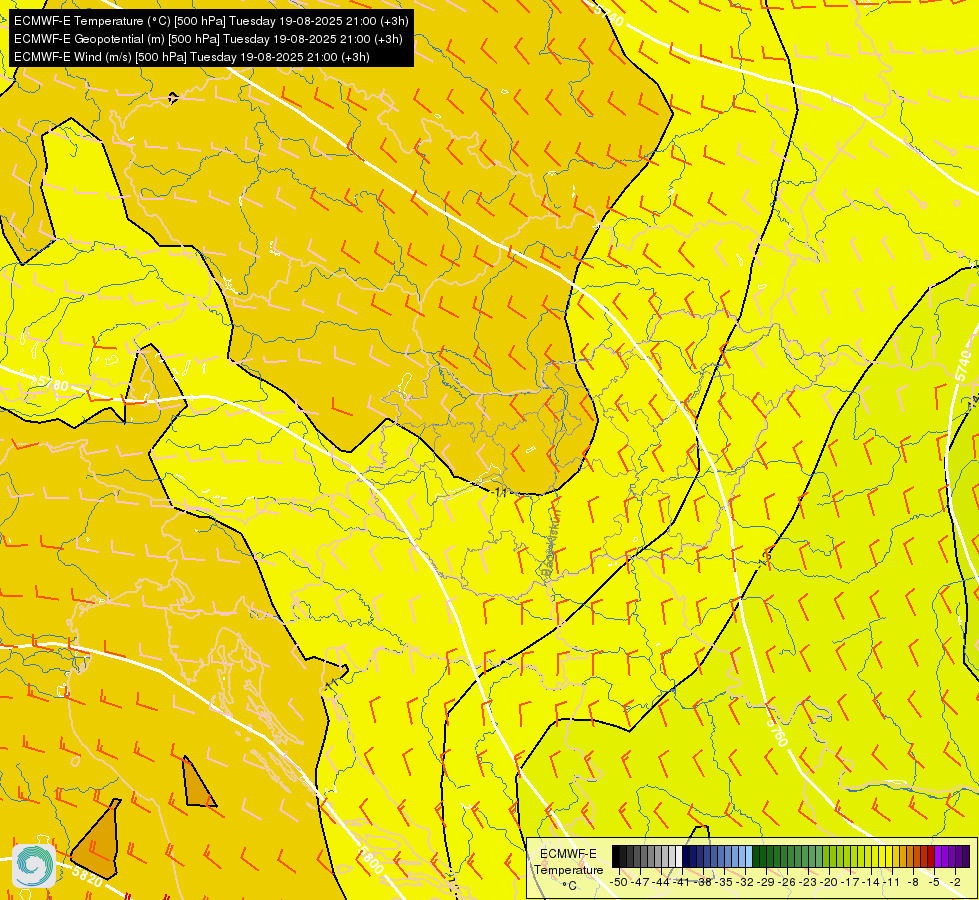Viewport: 979px width, 900px height.
Task: Select the darkest purple swatch ending the legend
Action: click(967, 856)
